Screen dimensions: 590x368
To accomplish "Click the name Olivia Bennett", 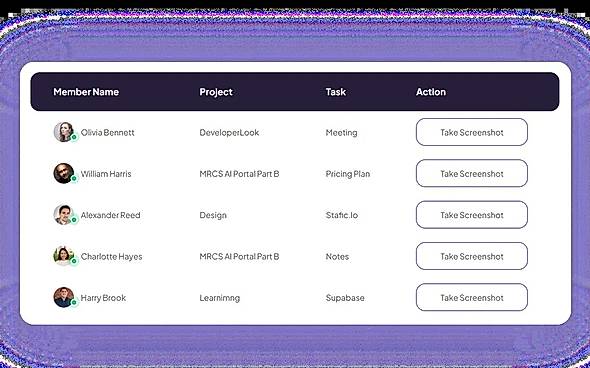I will (x=108, y=132).
